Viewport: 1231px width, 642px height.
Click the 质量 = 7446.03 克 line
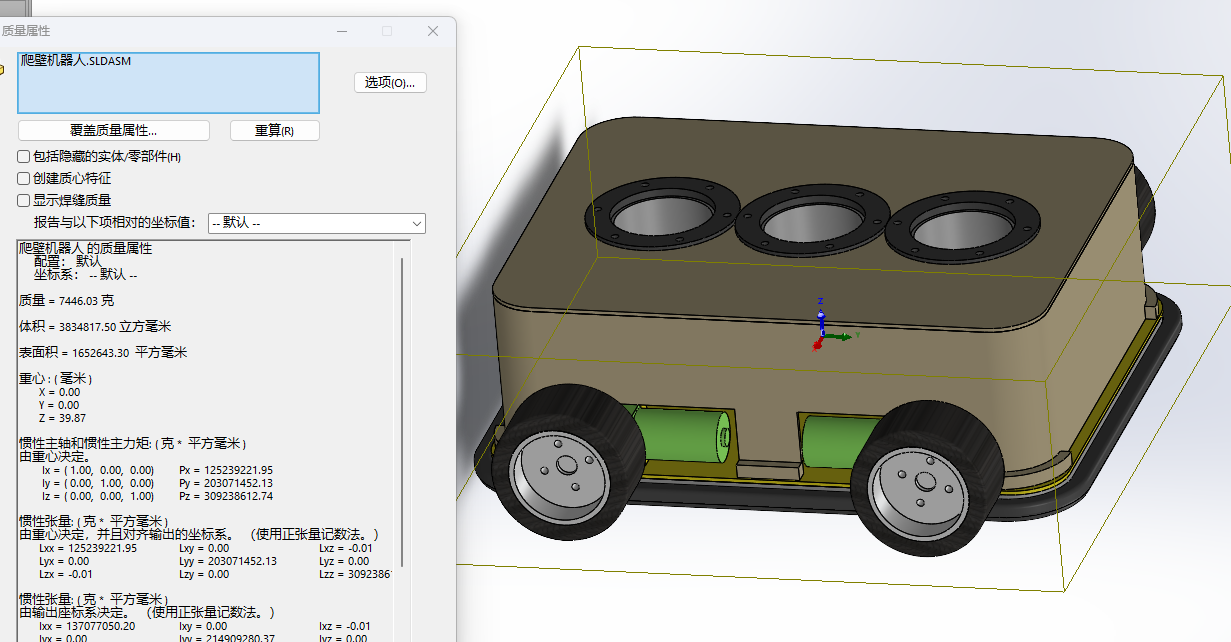67,300
